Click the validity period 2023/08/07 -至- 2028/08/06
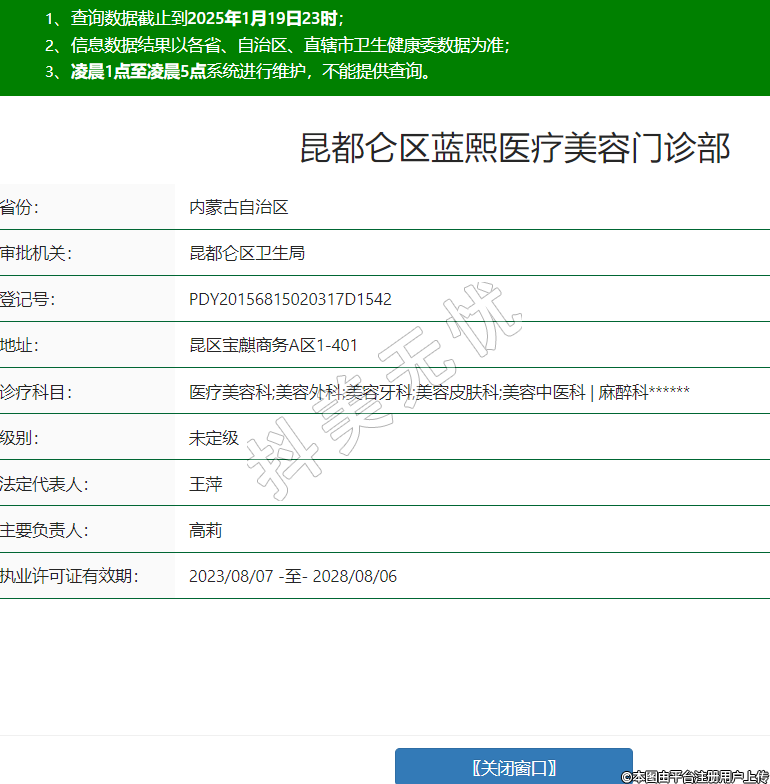 coord(293,576)
